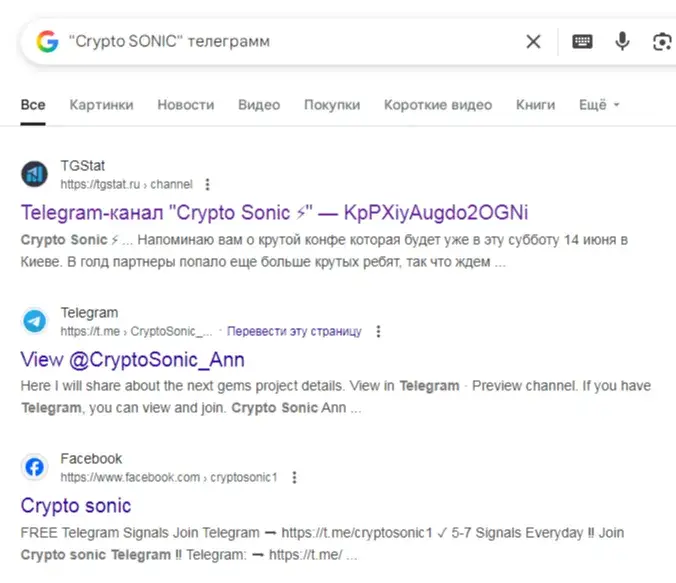Open the on-screen keyboard input tool
The image size is (676, 583).
[582, 42]
